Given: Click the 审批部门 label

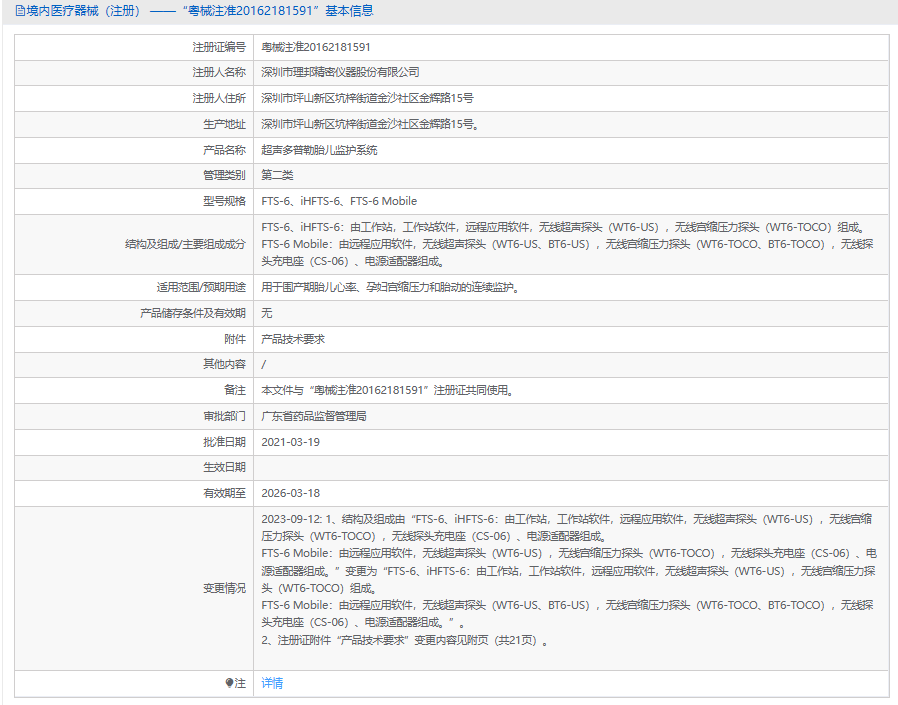Looking at the screenshot, I should 224,416.
